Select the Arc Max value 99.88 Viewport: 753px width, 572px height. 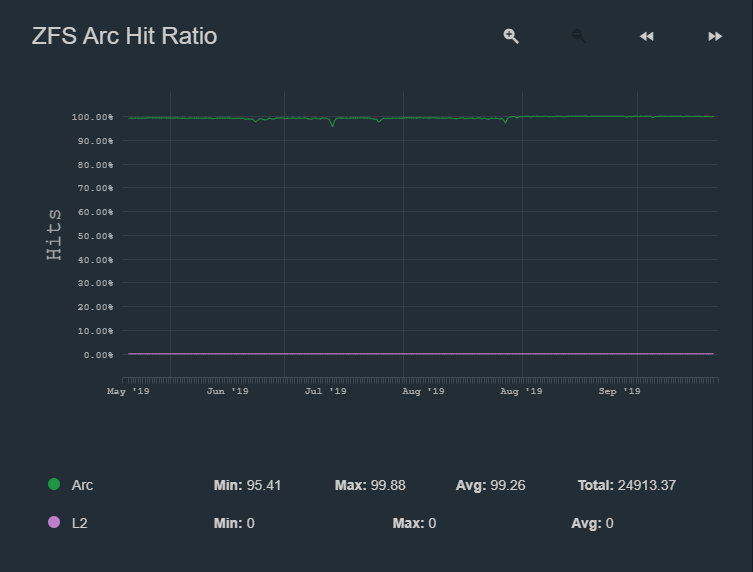[388, 485]
